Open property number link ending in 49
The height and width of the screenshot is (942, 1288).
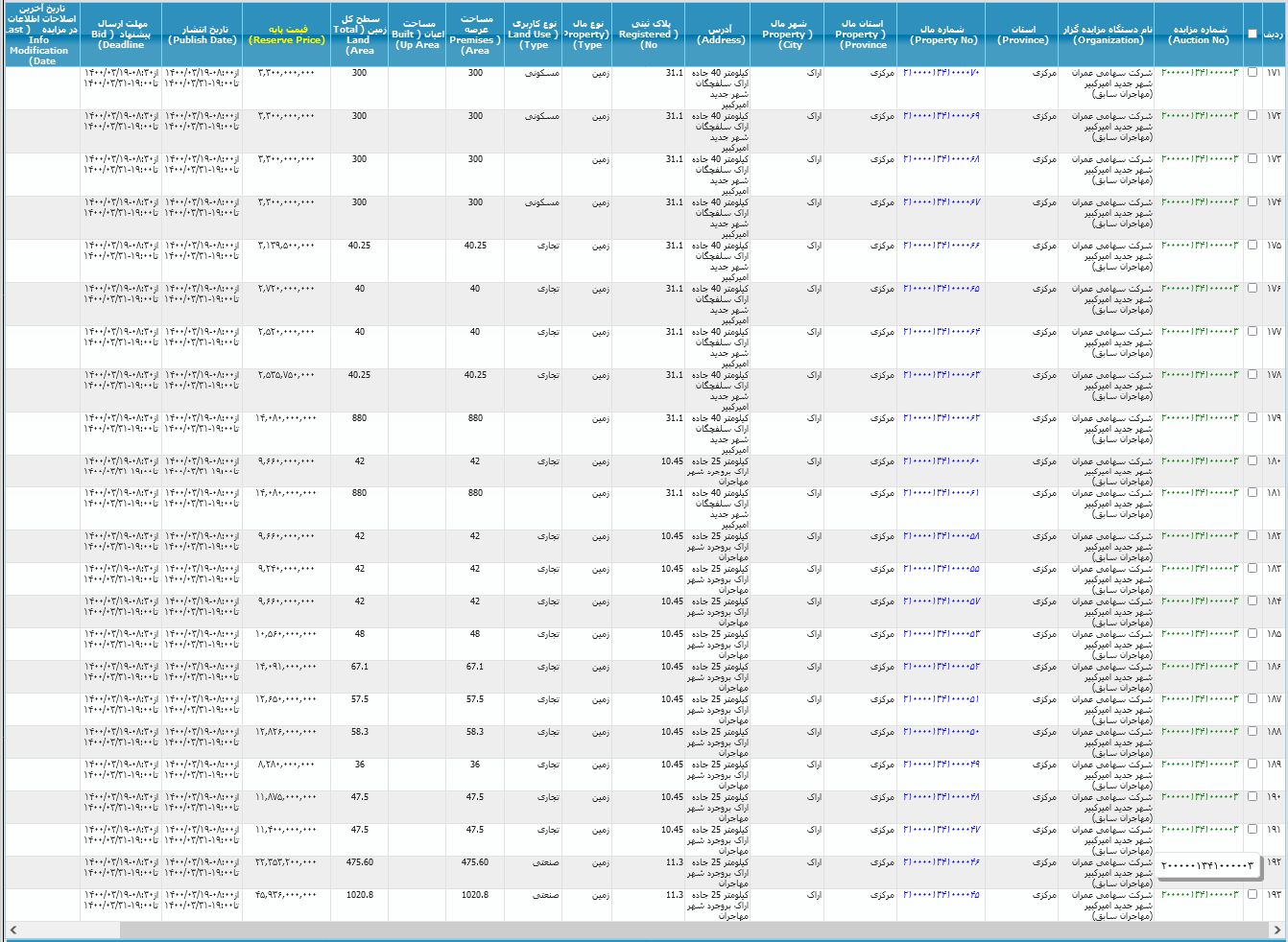coord(942,765)
